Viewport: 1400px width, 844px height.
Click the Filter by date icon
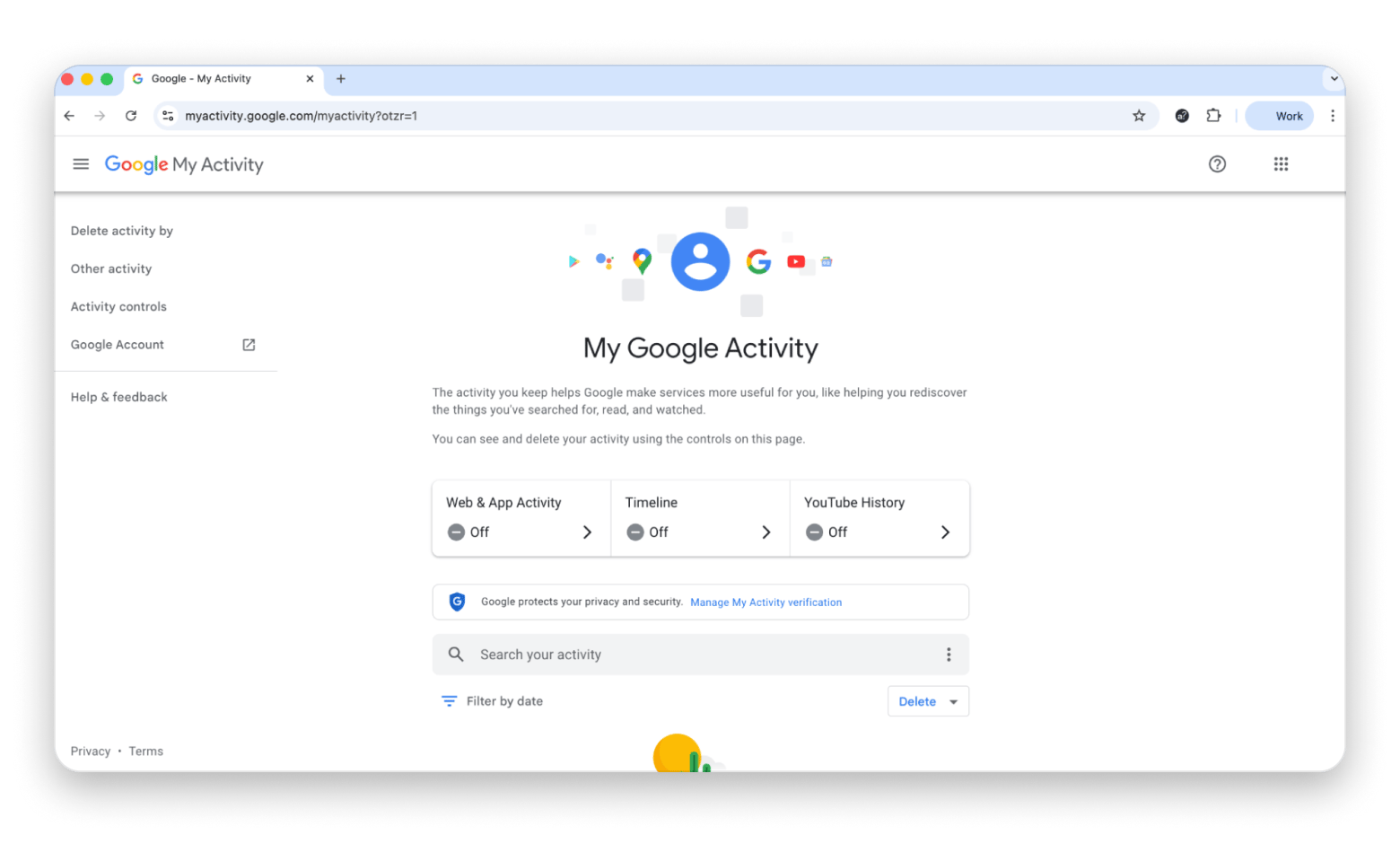coord(449,700)
